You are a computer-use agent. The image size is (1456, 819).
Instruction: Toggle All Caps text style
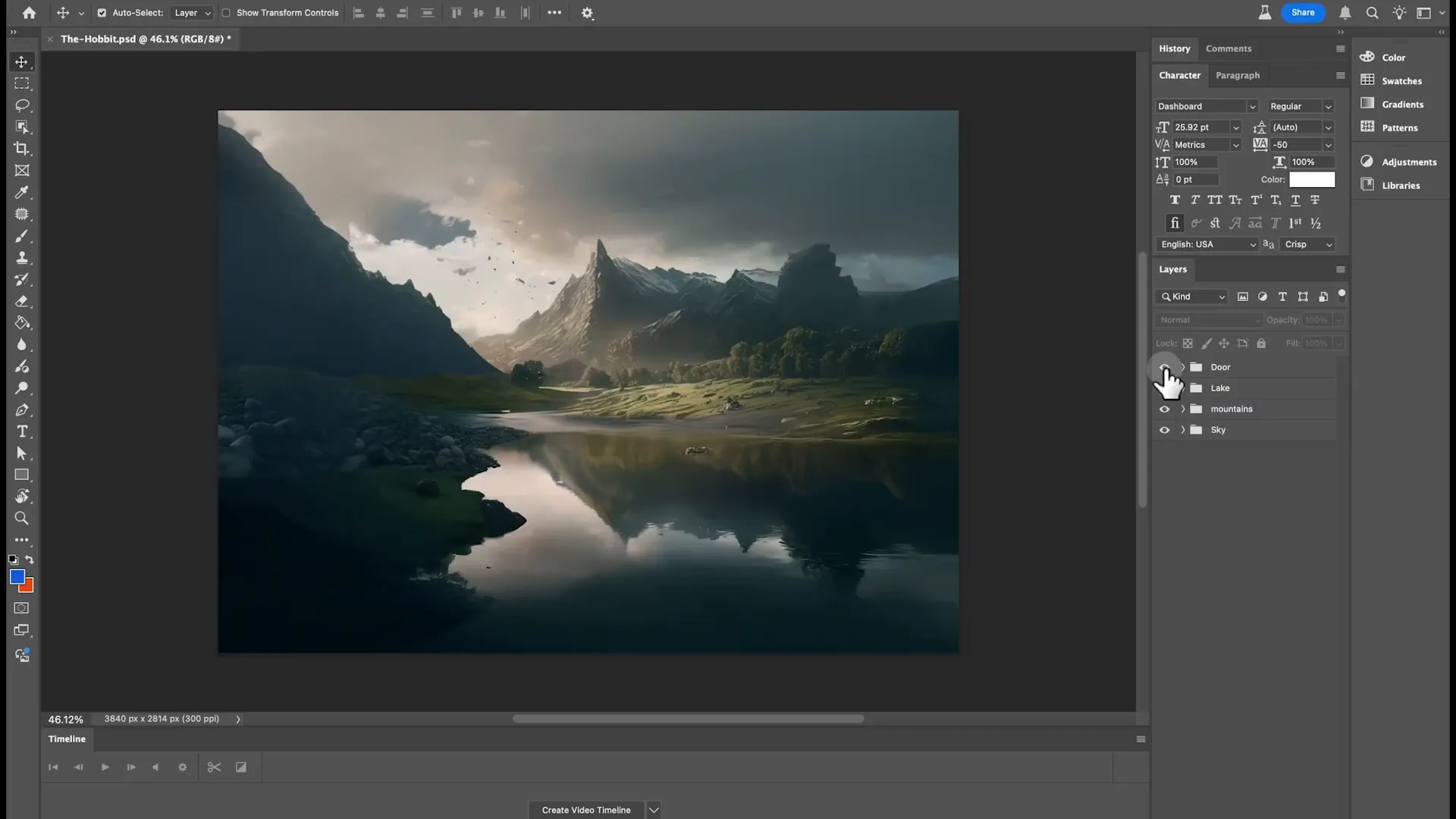pos(1215,200)
